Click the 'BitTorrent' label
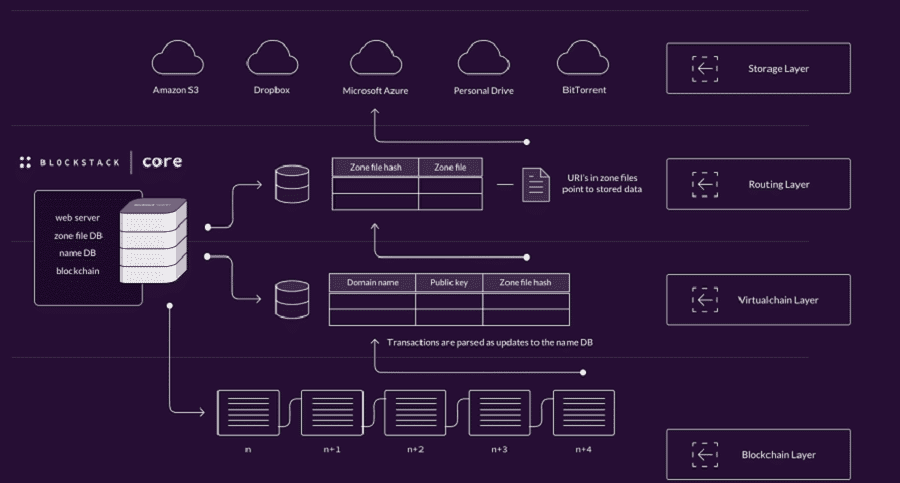The width and height of the screenshot is (900, 483). [584, 90]
